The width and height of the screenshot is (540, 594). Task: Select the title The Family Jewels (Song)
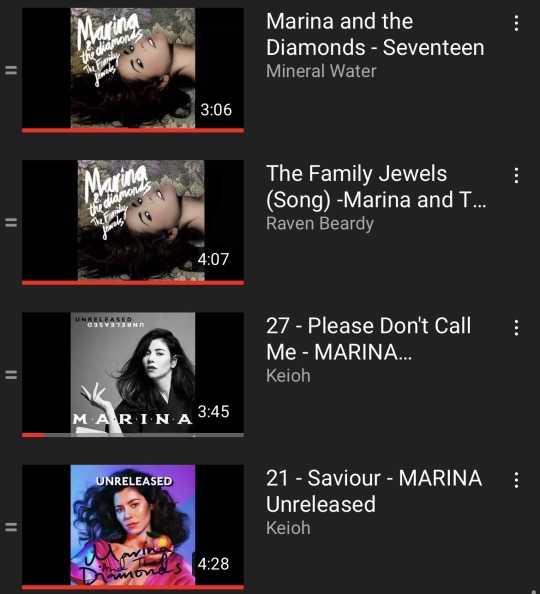click(376, 186)
